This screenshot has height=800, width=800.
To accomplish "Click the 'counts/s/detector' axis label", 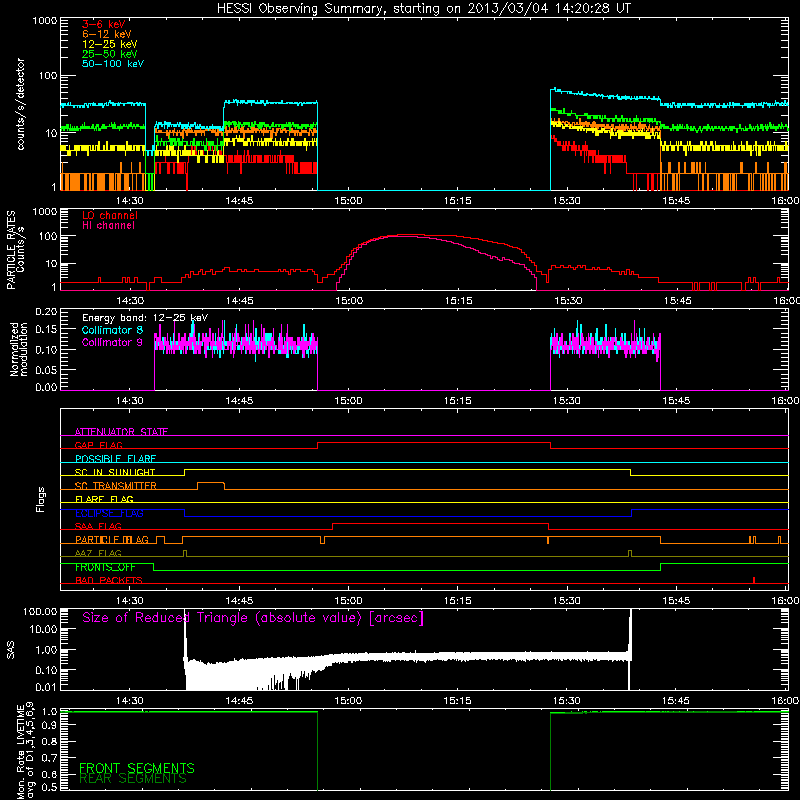I will 20,104.
